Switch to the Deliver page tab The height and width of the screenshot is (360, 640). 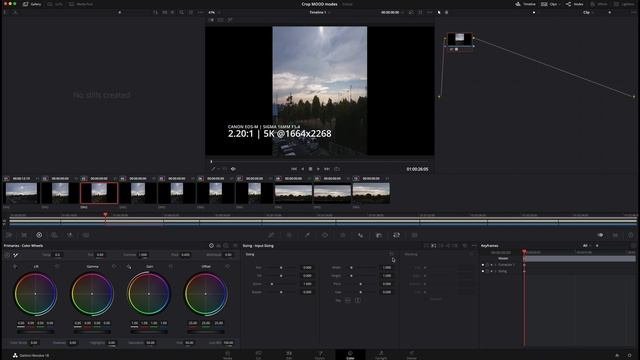[x=411, y=355]
